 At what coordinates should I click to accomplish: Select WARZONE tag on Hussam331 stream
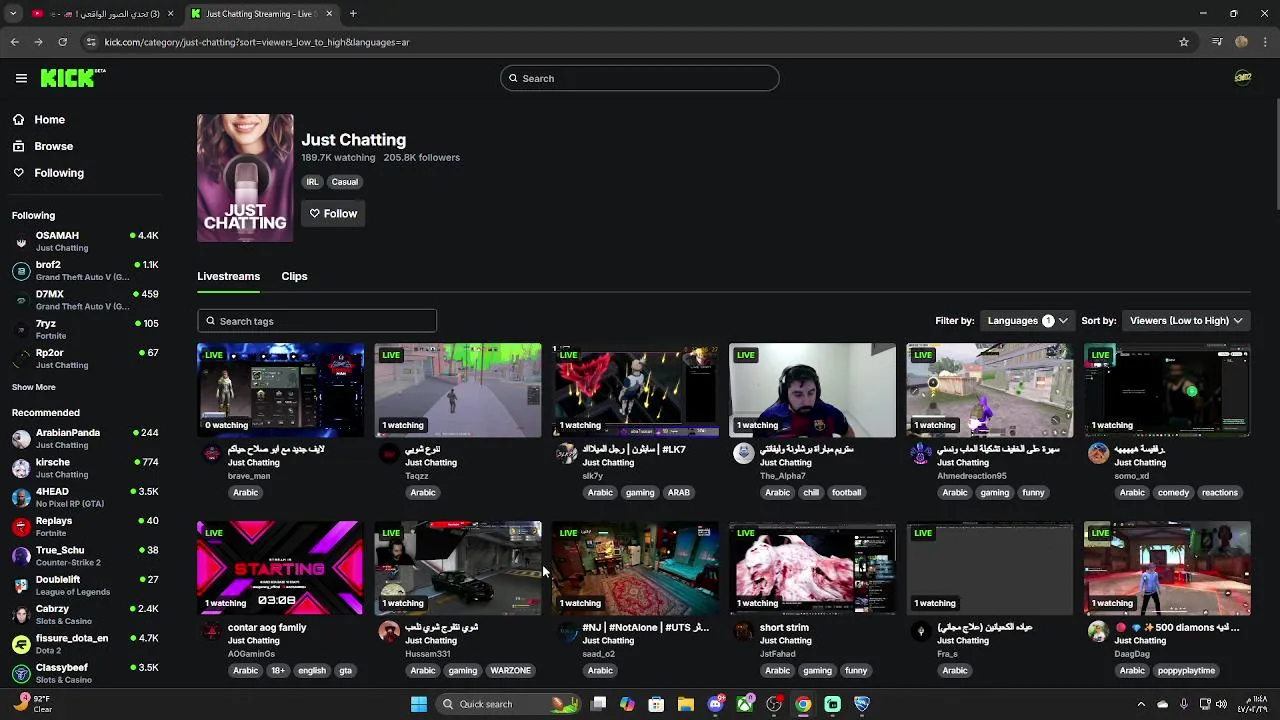(x=510, y=670)
